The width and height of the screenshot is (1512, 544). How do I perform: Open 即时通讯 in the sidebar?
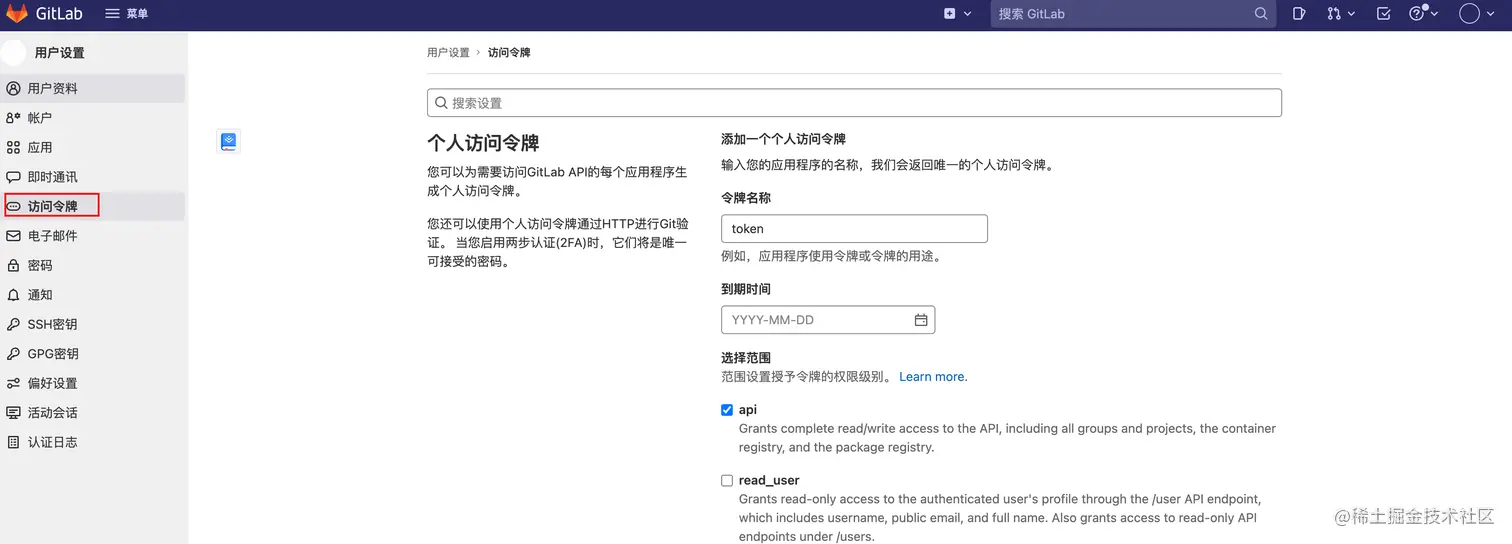[93, 177]
